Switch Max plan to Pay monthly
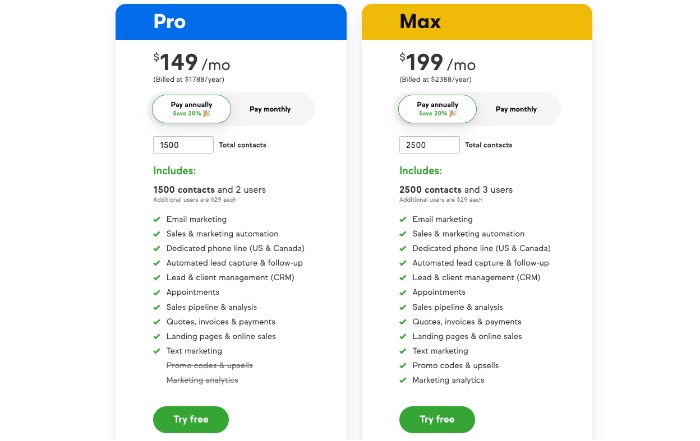Viewport: 700px width, 441px height. 516,109
